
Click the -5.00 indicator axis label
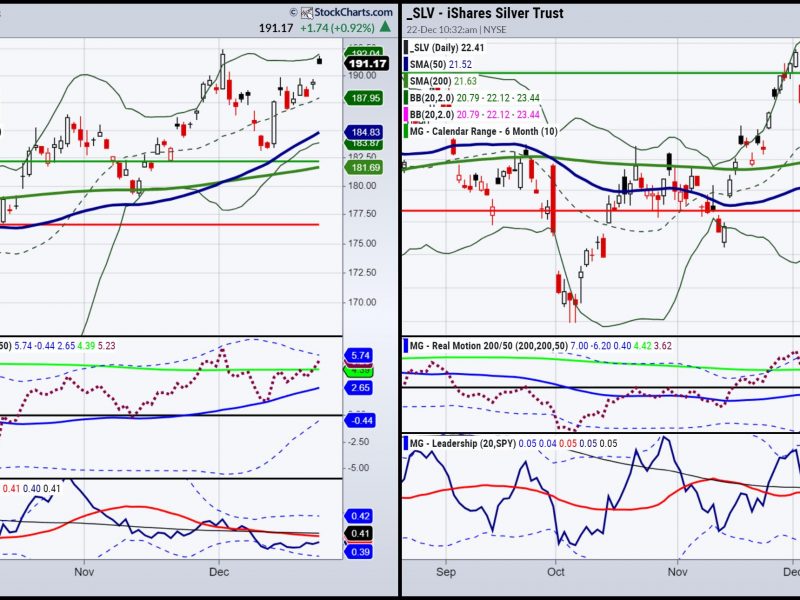click(x=359, y=468)
